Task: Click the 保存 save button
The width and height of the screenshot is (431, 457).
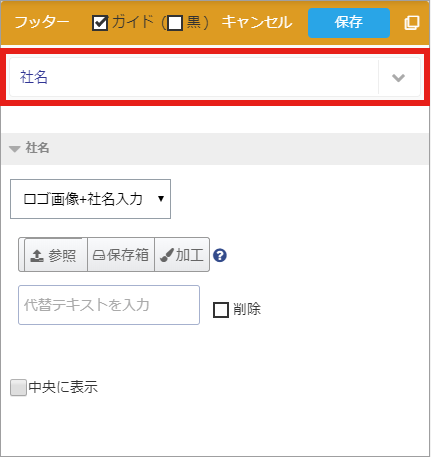Action: [349, 23]
